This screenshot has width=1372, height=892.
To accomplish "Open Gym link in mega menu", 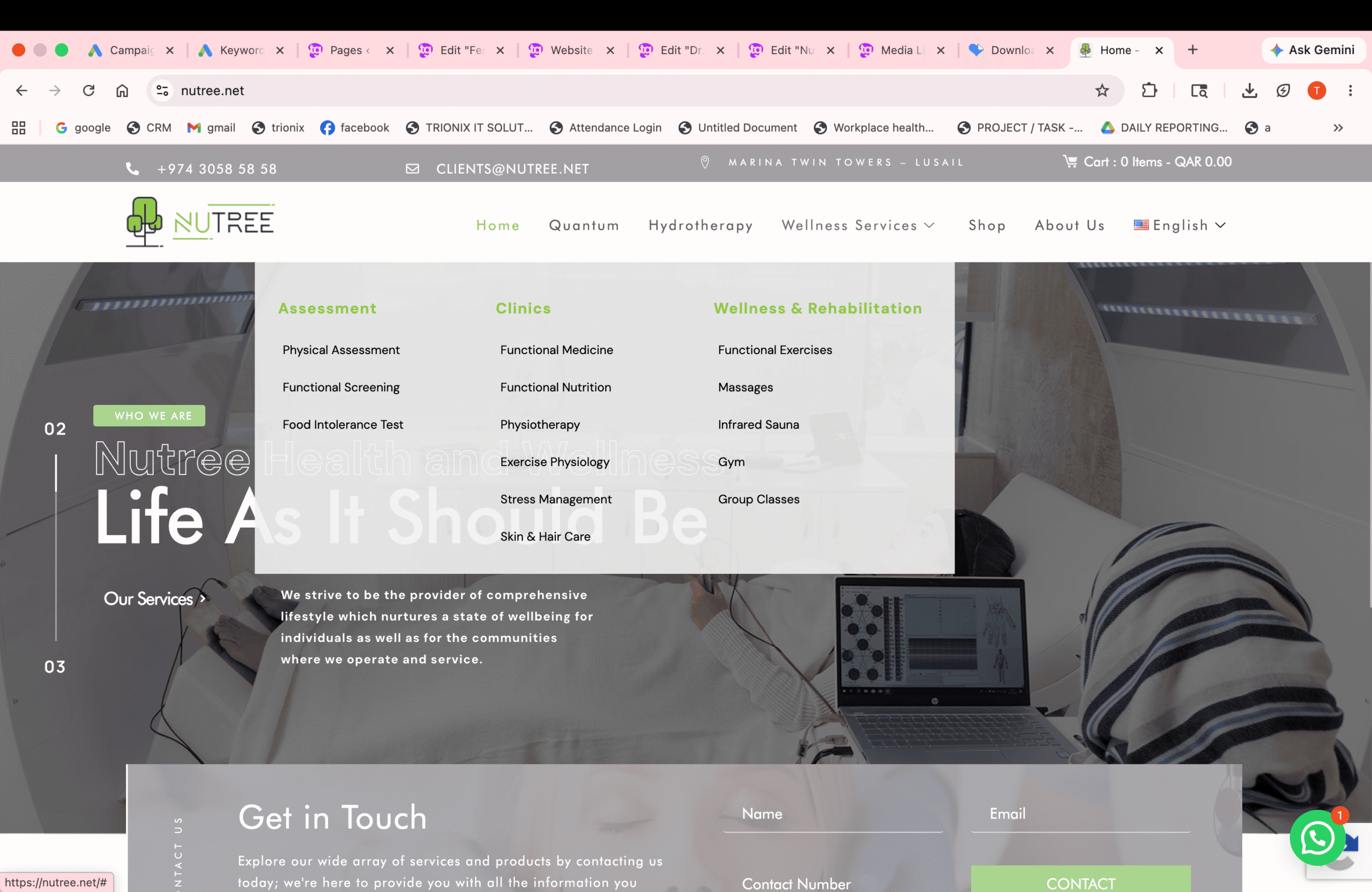I will [x=731, y=462].
